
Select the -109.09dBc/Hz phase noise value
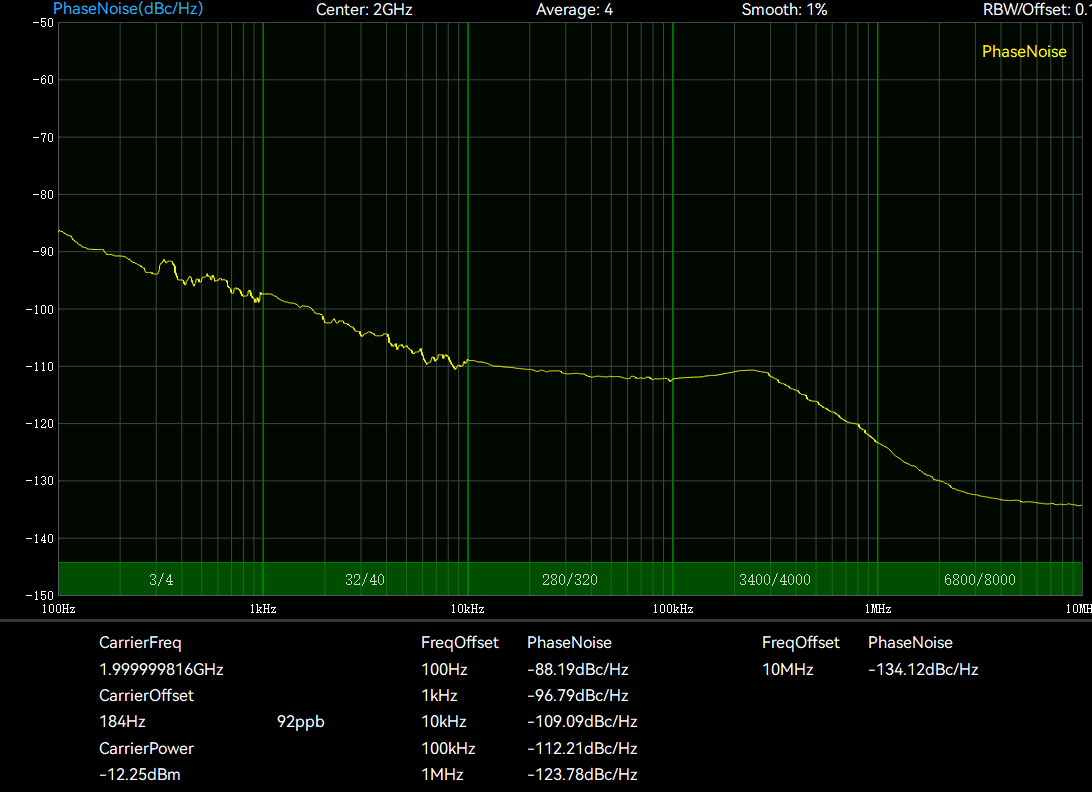pyautogui.click(x=582, y=722)
